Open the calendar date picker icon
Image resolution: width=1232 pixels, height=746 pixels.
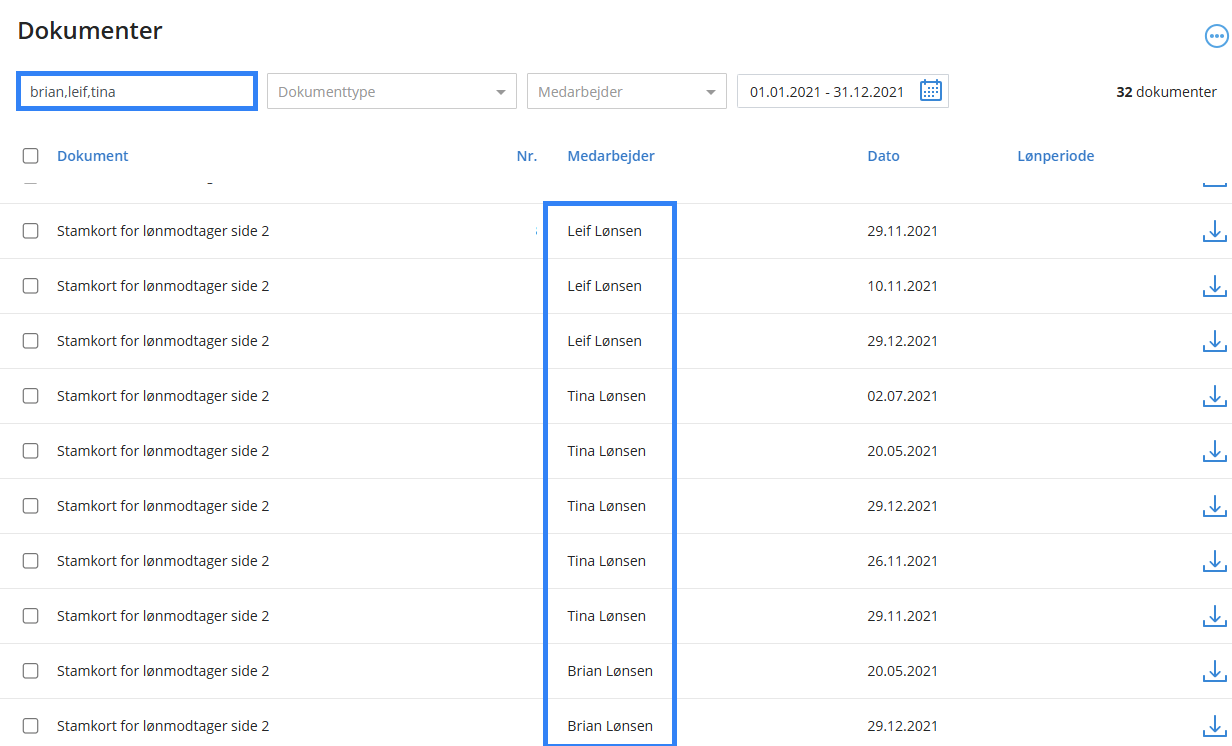coord(930,91)
